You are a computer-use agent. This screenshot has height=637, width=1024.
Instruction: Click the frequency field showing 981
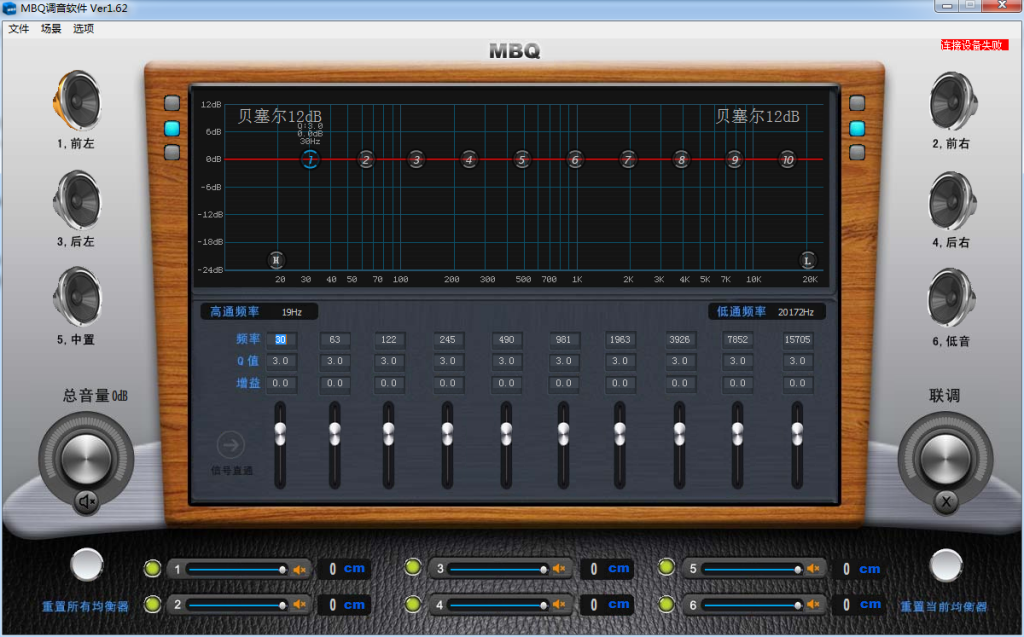click(563, 340)
